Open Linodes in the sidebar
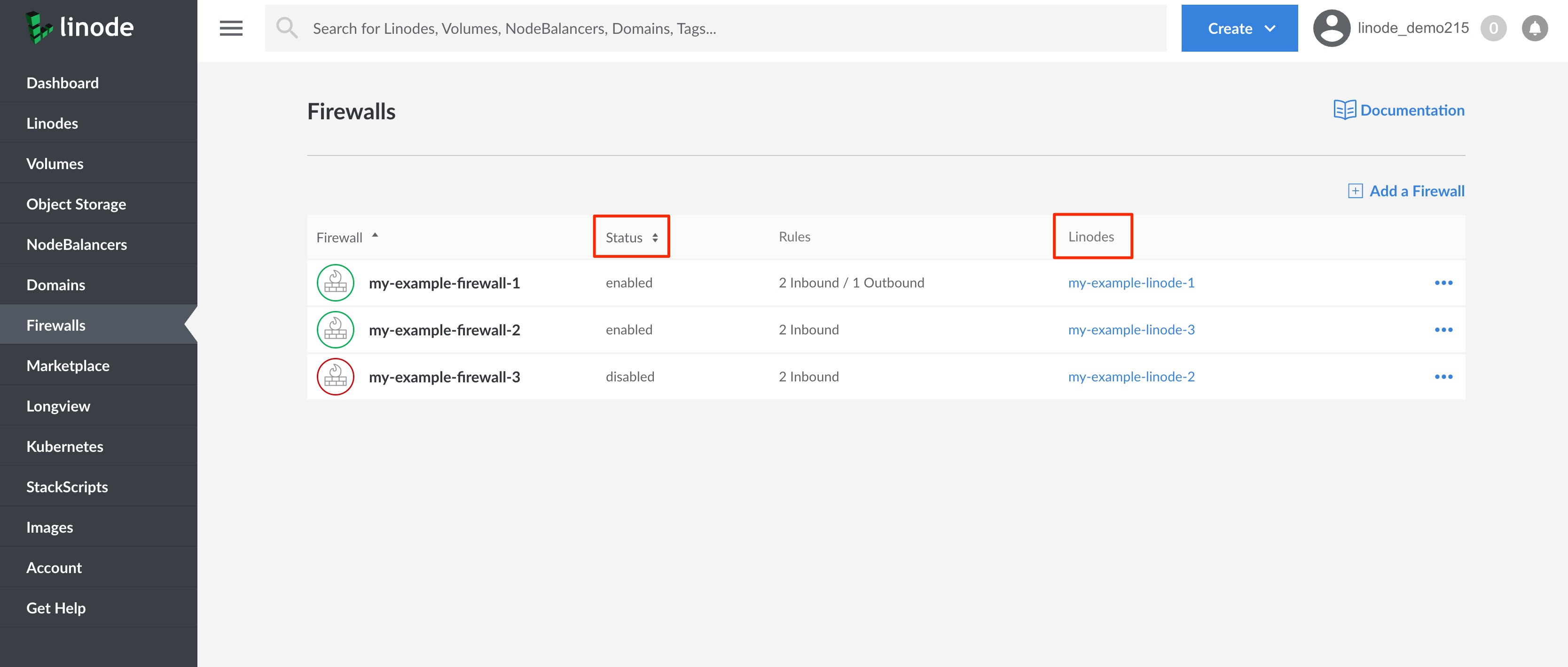 pyautogui.click(x=52, y=124)
